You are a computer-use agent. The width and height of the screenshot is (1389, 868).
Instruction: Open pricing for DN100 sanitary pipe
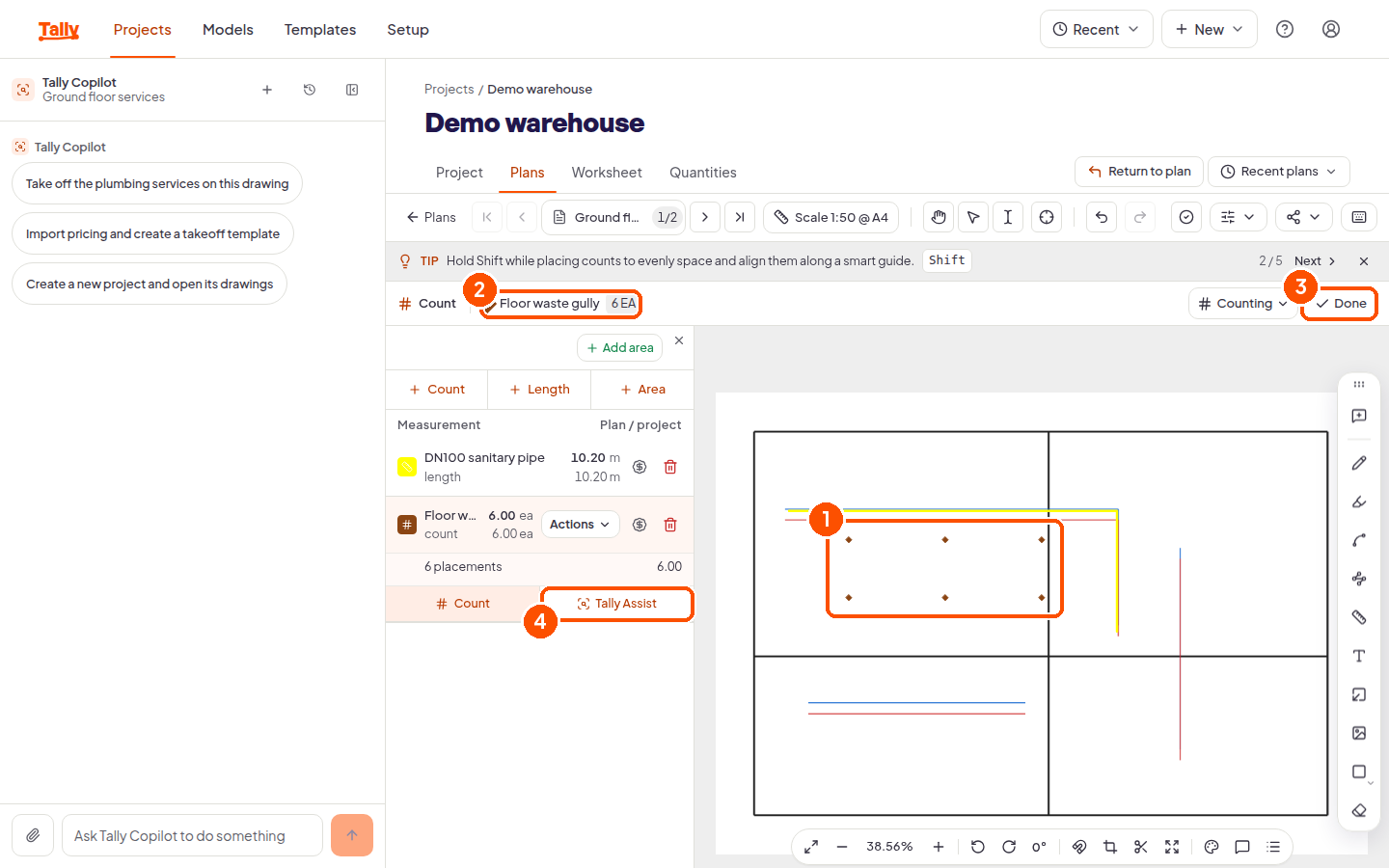point(640,467)
